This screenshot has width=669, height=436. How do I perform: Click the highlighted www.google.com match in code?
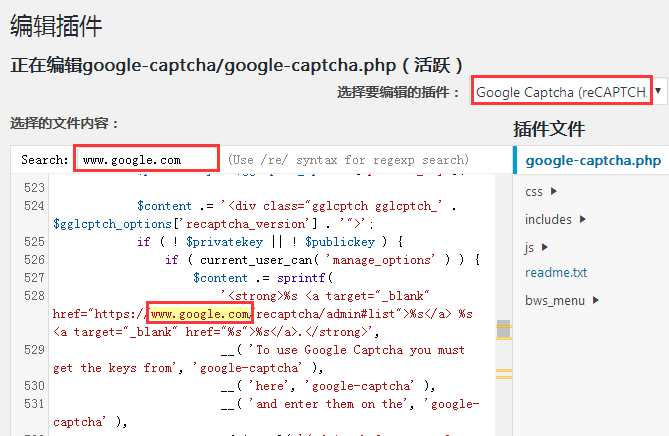[x=200, y=314]
